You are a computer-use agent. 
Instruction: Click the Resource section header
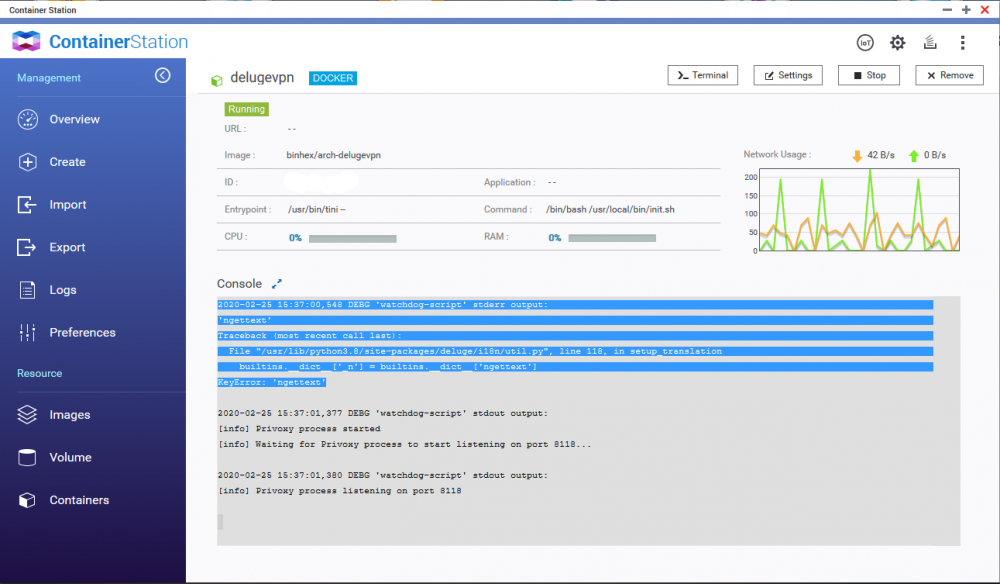point(40,374)
